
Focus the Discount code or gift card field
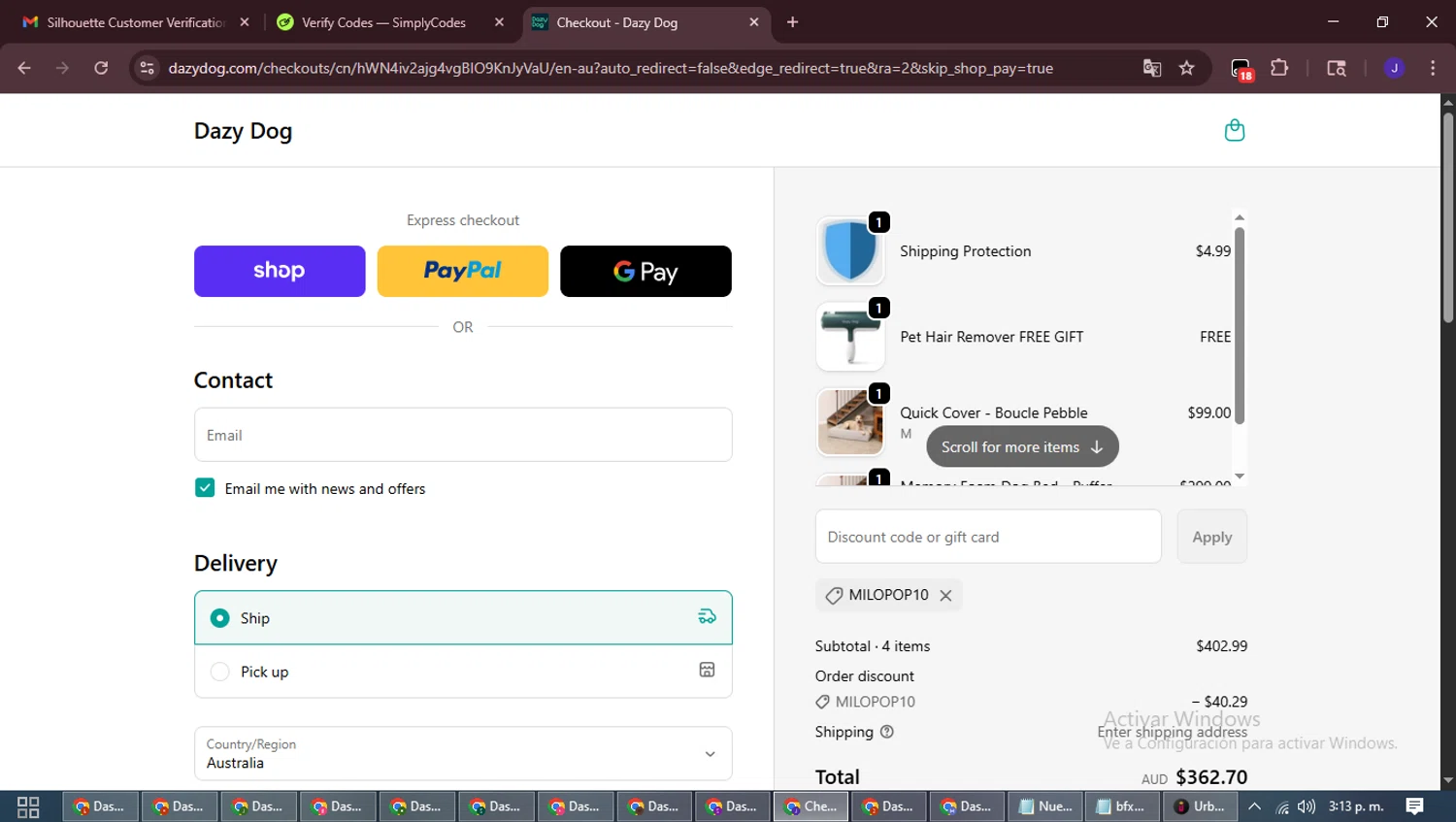click(988, 537)
